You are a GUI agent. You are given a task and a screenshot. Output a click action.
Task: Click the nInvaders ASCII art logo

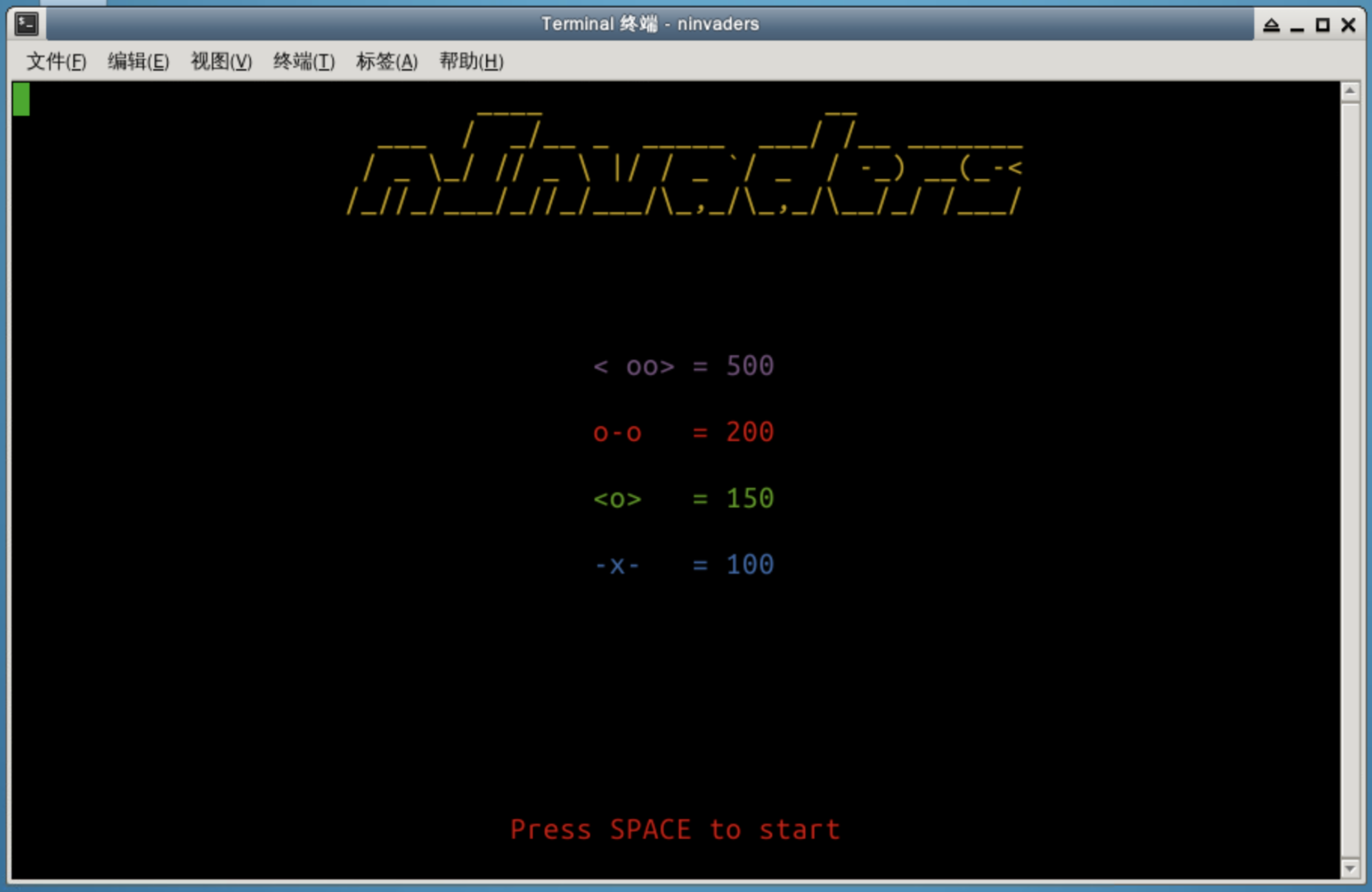[x=684, y=165]
